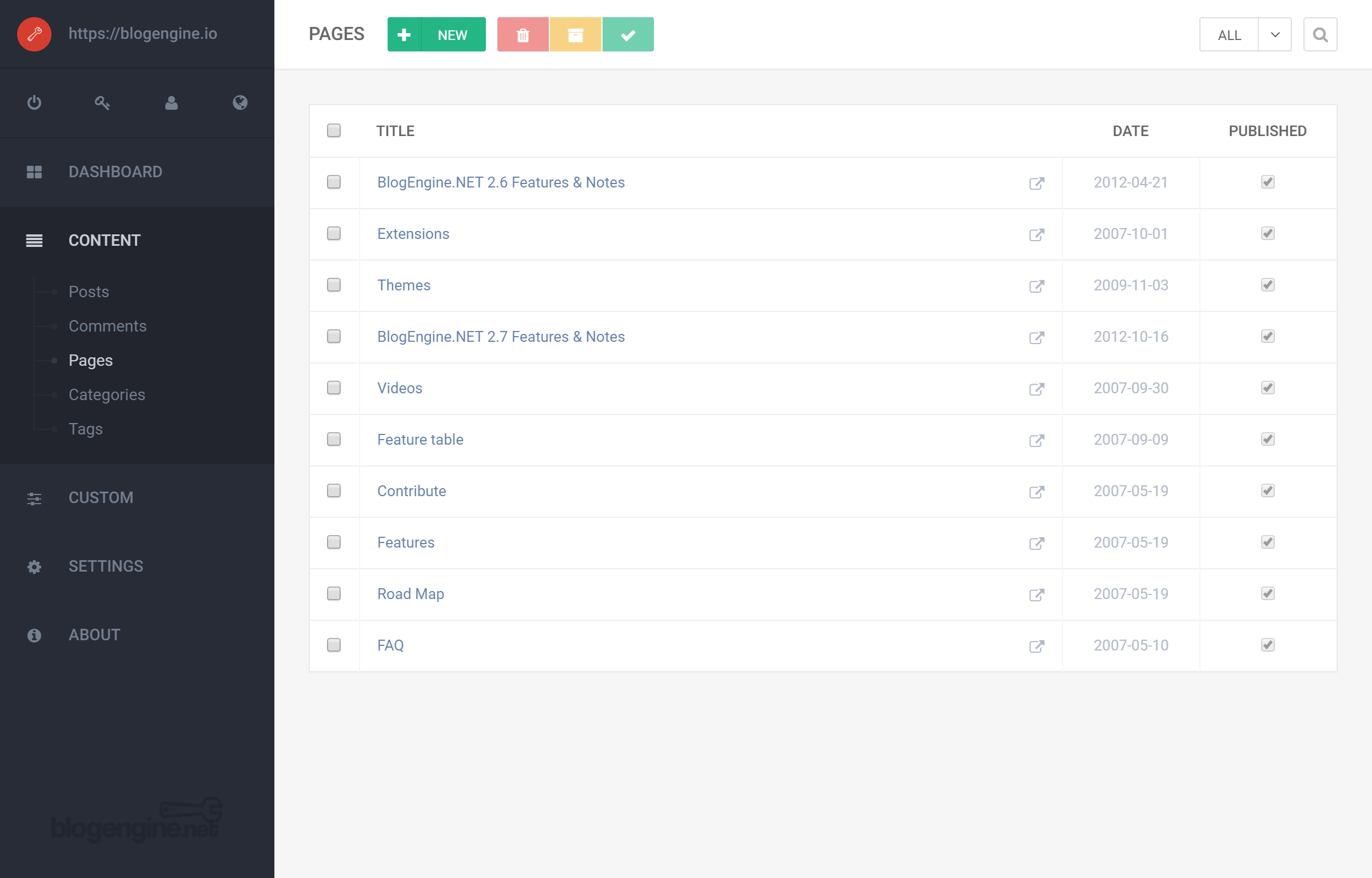1372x878 pixels.
Task: Toggle published checkbox for Features row
Action: coord(1268,542)
